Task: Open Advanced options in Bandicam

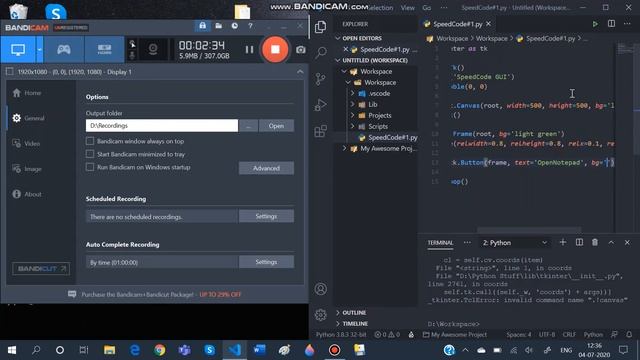Action: [266, 168]
